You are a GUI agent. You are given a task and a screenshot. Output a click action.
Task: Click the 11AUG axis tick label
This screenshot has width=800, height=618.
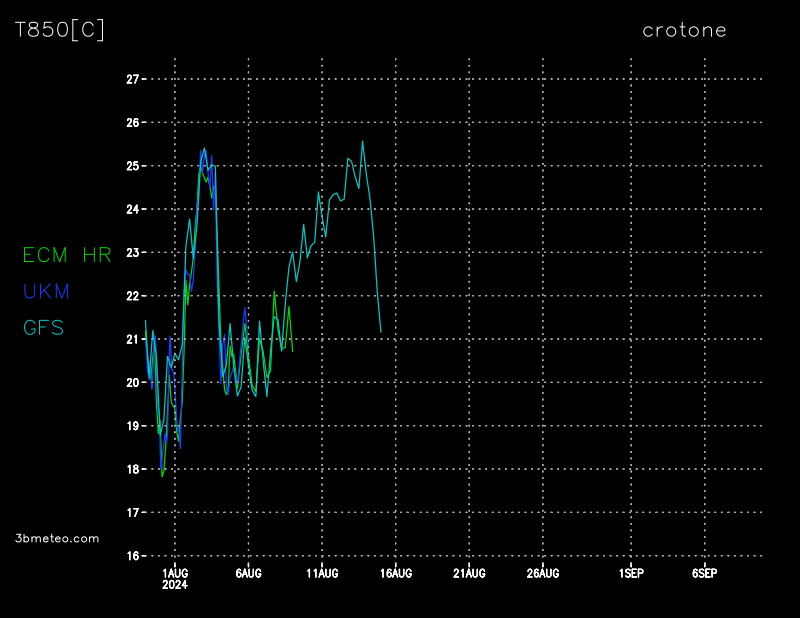click(322, 573)
